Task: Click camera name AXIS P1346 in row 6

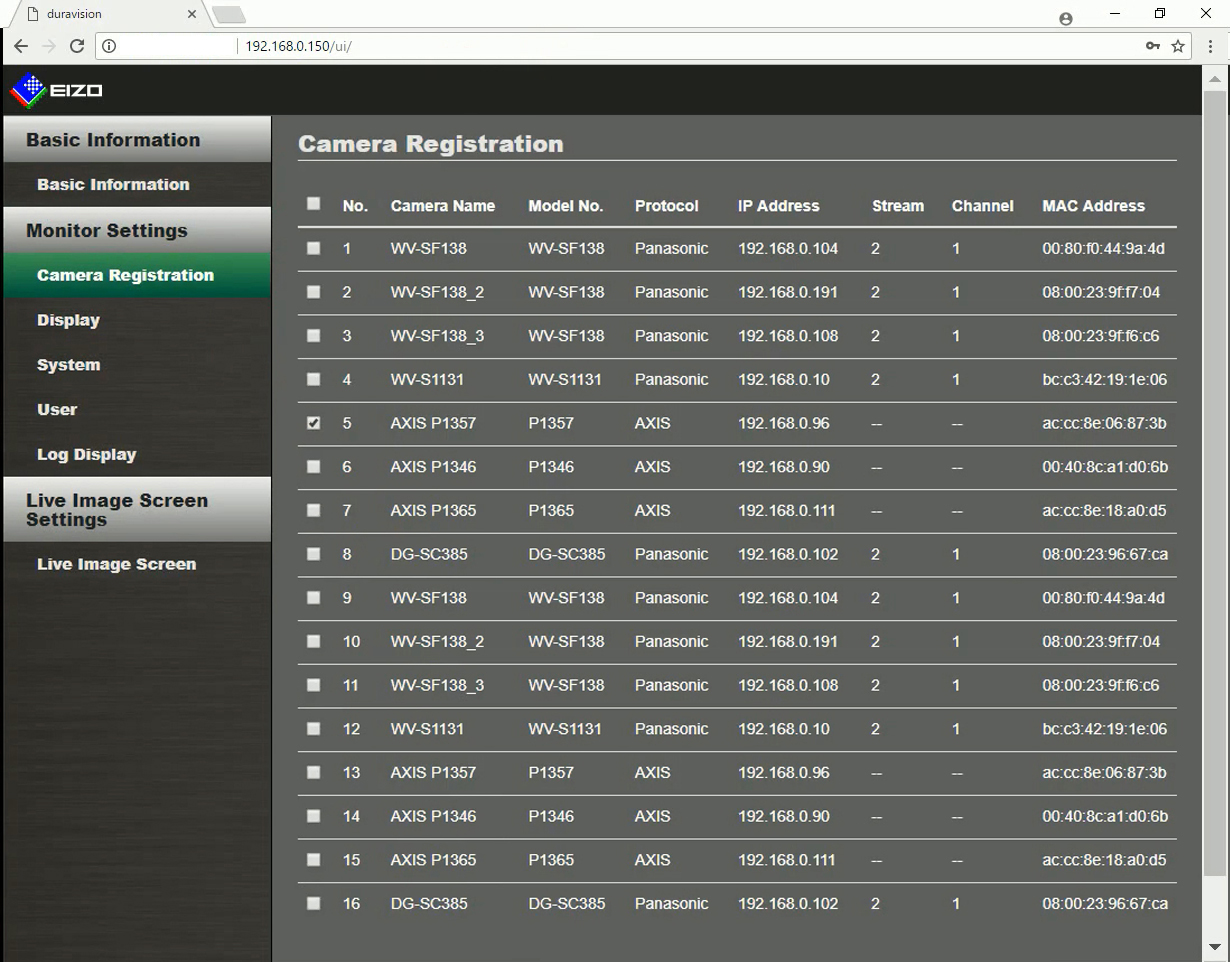Action: pyautogui.click(x=433, y=466)
